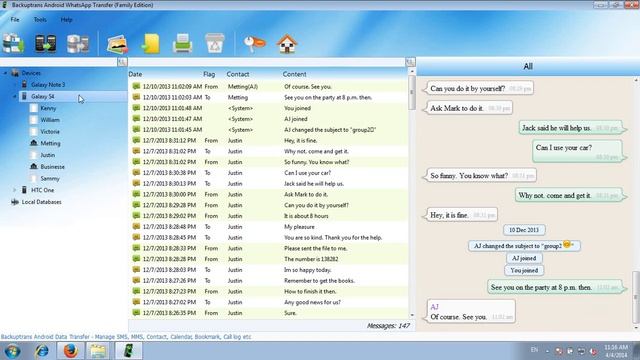The image size is (640, 360).
Task: Select row 'It is about 8 hours'
Action: 269,216
